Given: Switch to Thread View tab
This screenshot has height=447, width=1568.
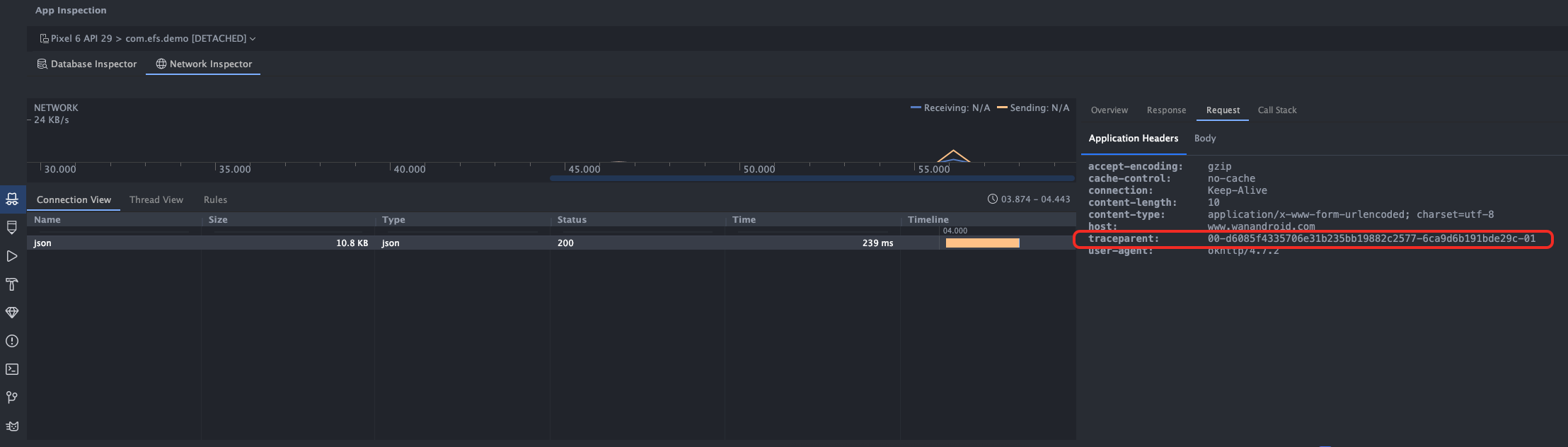Looking at the screenshot, I should 156,199.
